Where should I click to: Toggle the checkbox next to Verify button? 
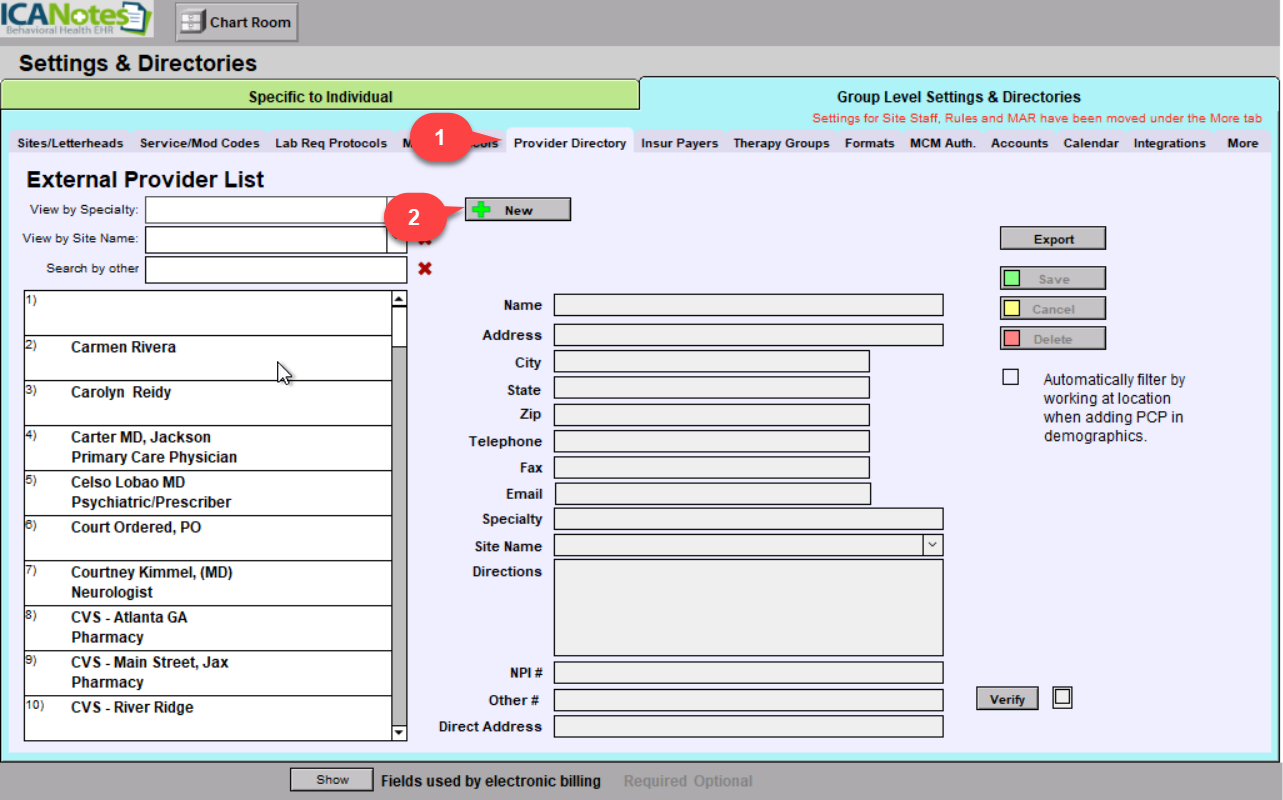click(1062, 698)
